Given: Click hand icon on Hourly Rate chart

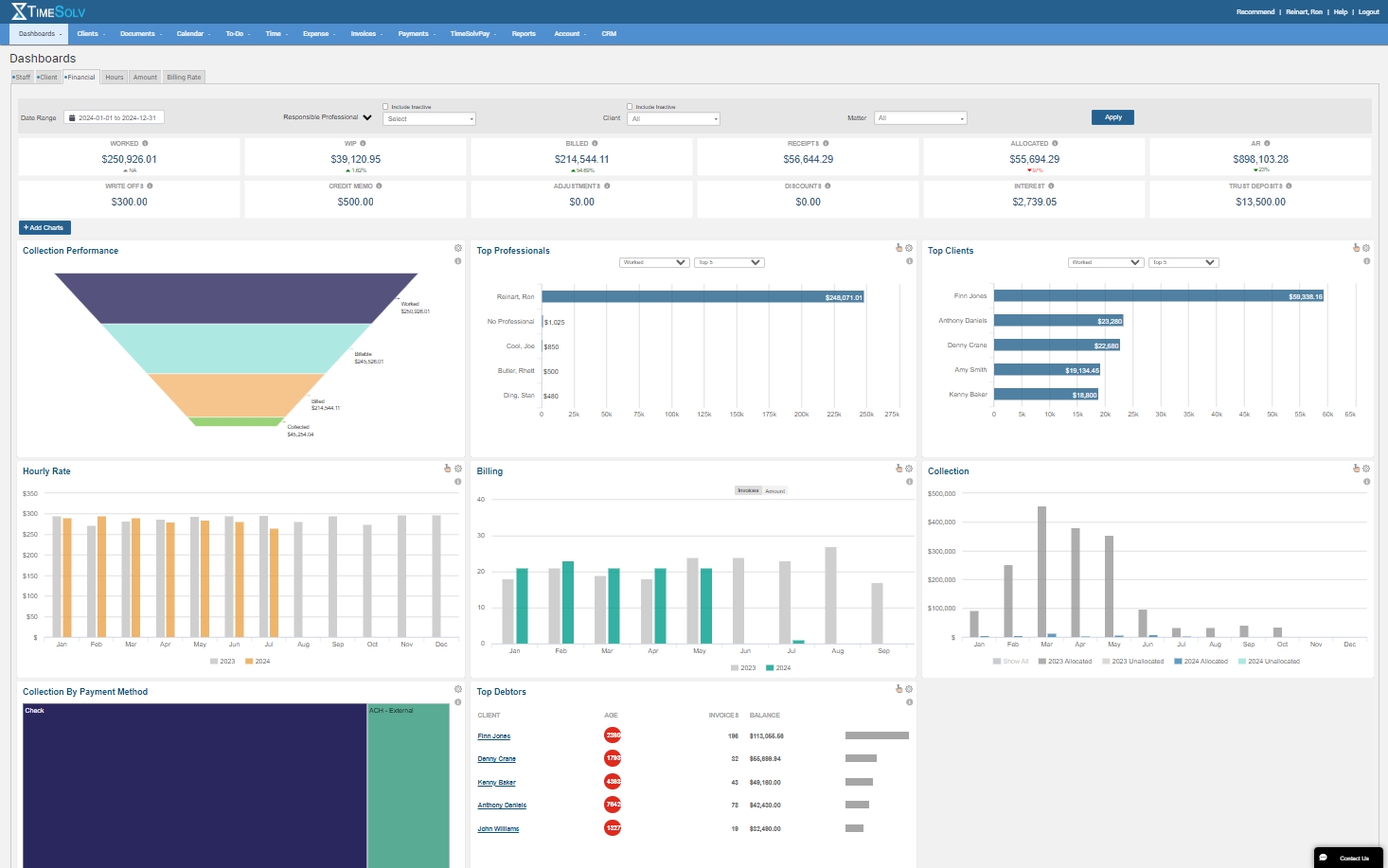Looking at the screenshot, I should (x=448, y=469).
